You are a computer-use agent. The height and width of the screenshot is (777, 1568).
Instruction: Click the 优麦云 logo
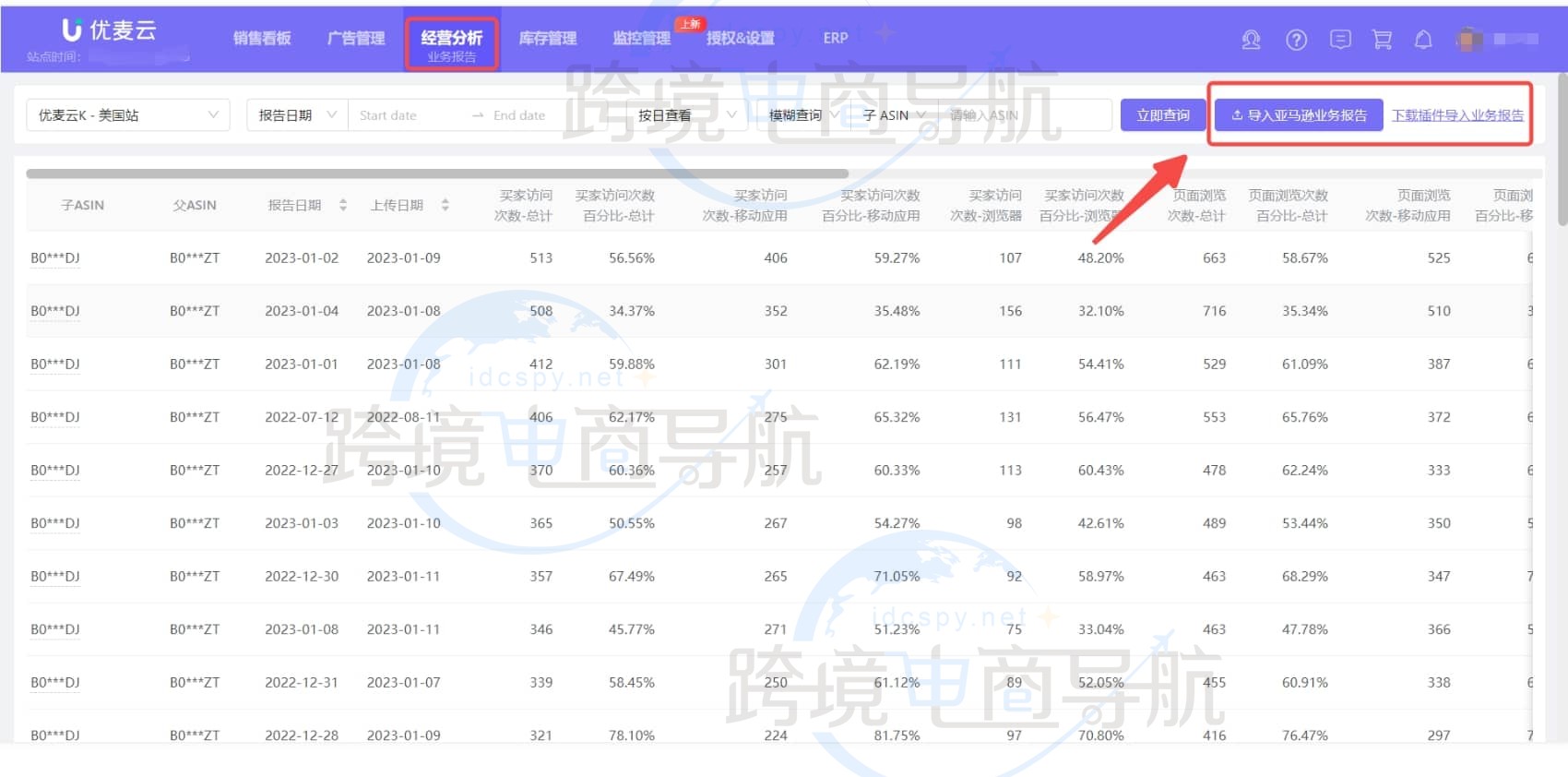click(x=109, y=30)
